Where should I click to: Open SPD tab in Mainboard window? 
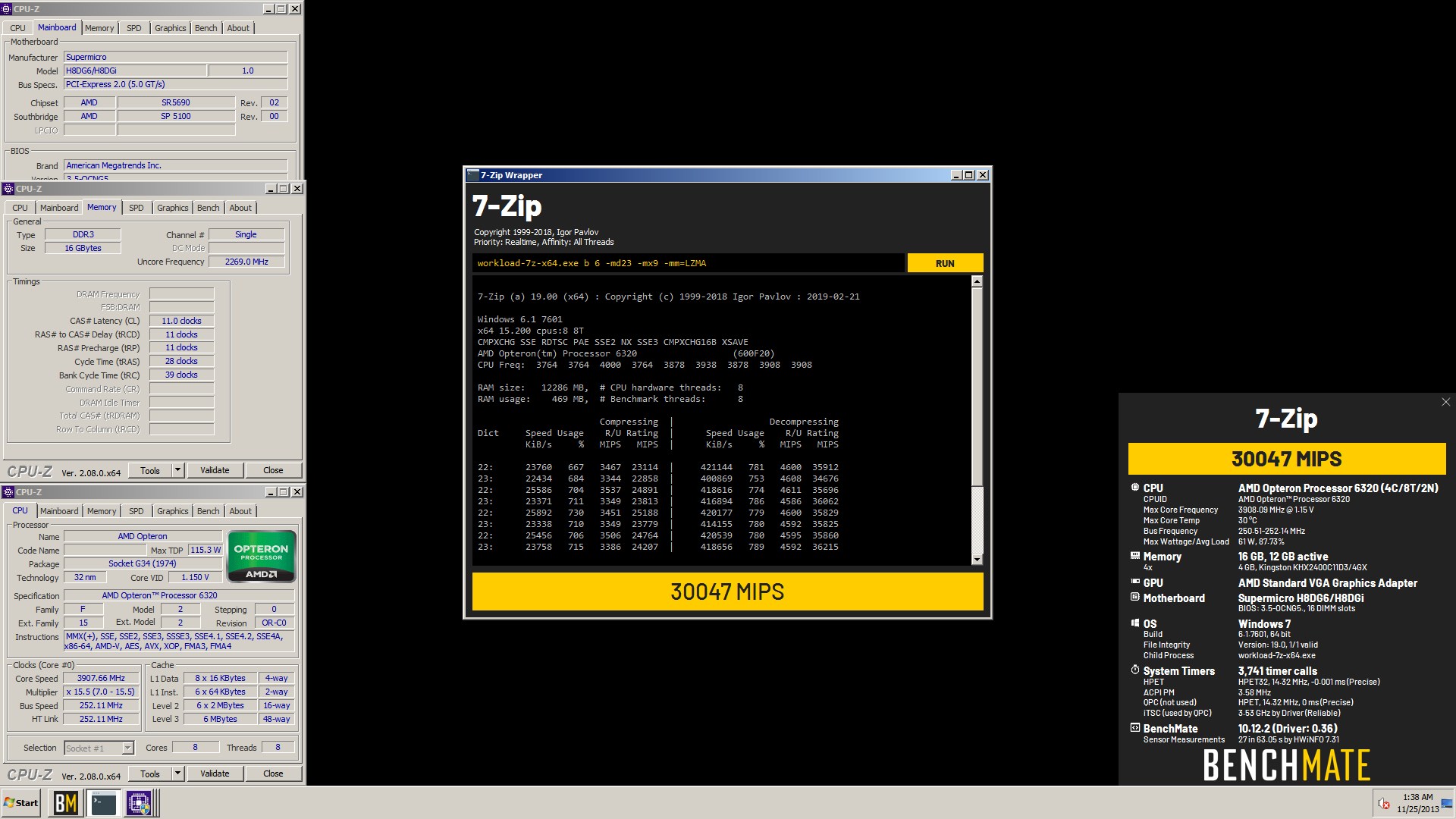134,28
